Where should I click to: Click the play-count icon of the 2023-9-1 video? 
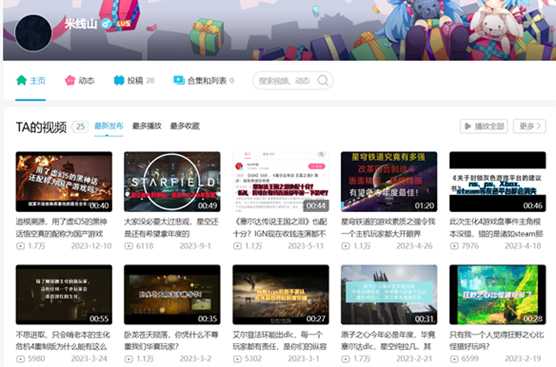click(x=129, y=246)
